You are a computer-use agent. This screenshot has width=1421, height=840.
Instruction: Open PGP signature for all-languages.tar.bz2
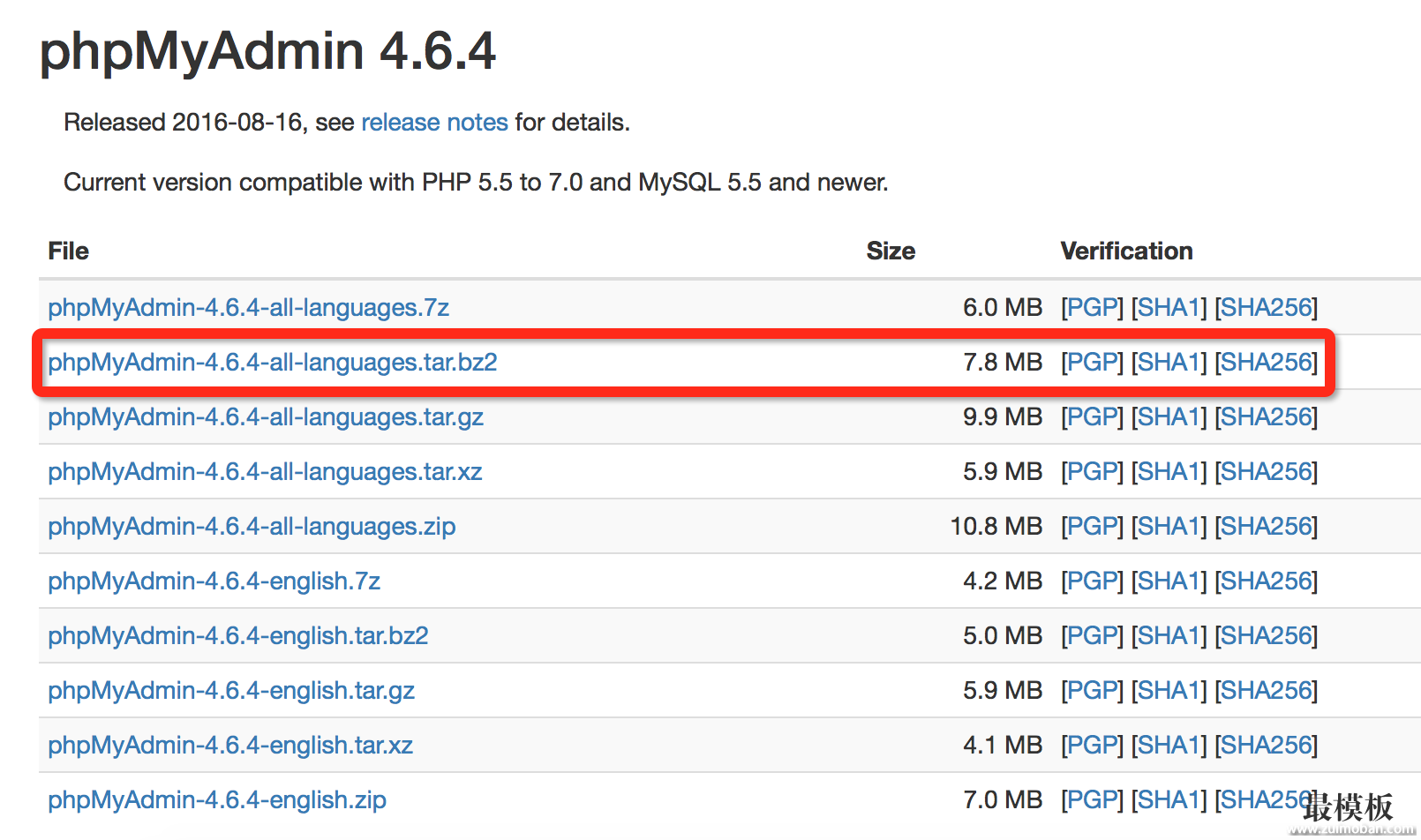tap(1092, 362)
